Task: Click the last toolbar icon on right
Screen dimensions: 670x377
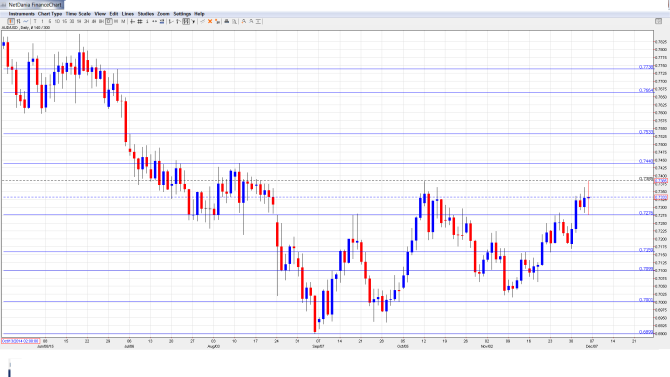Action: point(258,21)
